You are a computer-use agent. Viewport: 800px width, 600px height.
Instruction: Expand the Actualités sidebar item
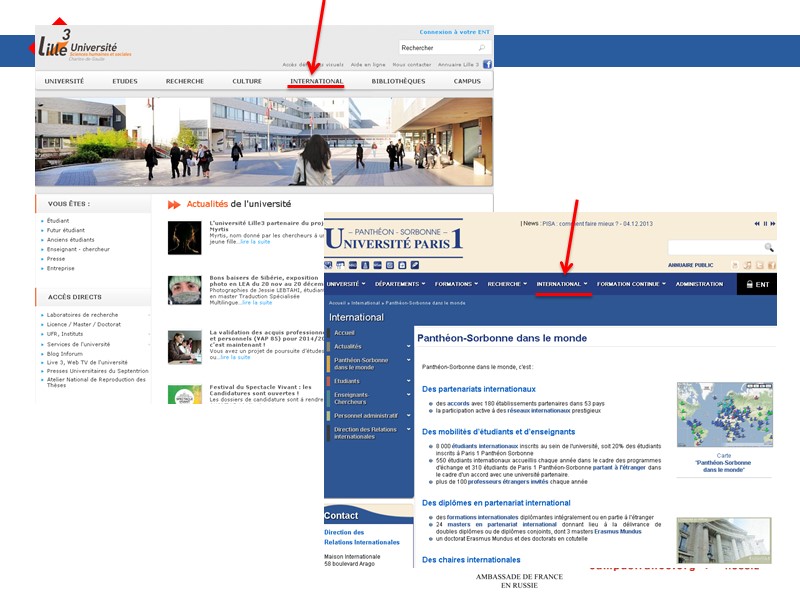(x=409, y=346)
